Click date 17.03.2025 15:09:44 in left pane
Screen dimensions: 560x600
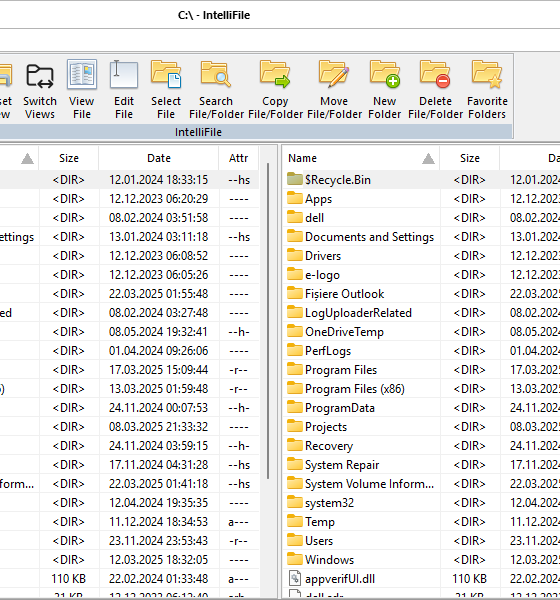pyautogui.click(x=158, y=370)
